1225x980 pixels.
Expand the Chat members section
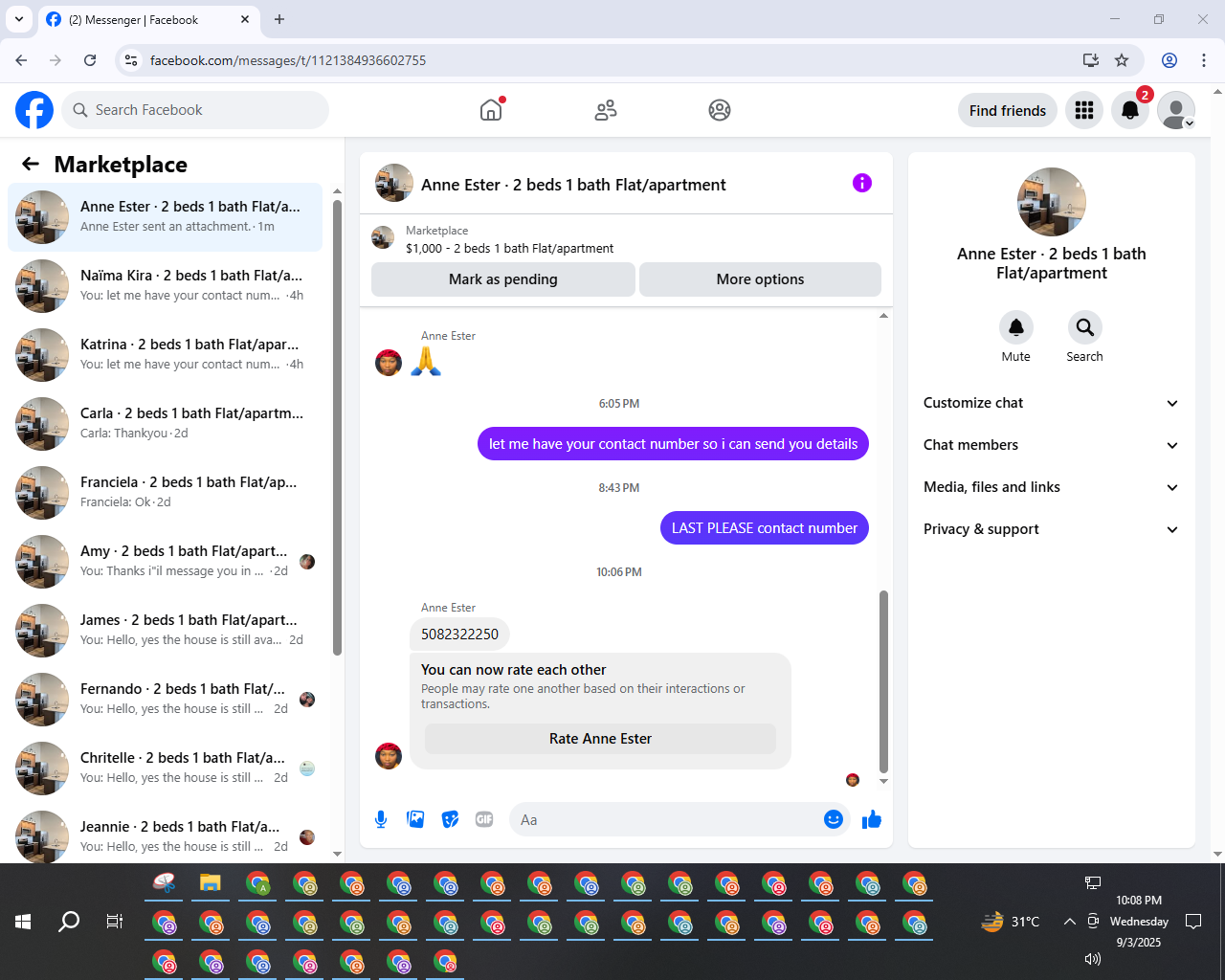point(1052,445)
